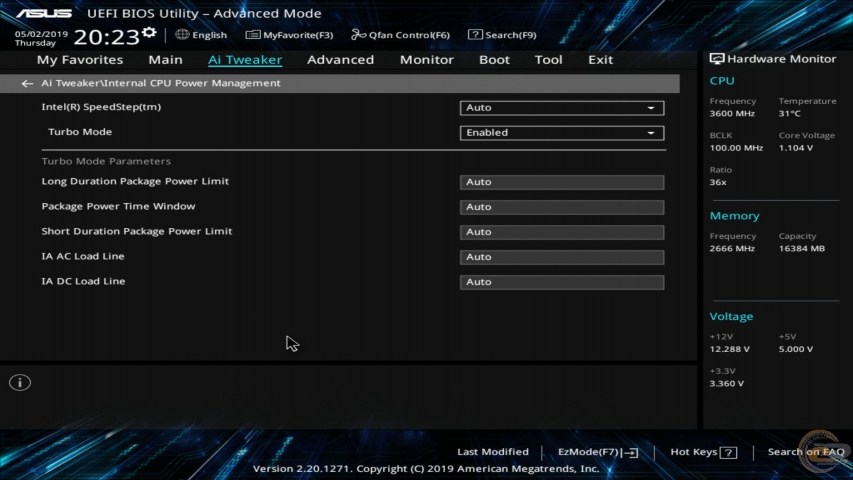Screen dimensions: 853x480
Task: Click the +5V reading 5.000 V
Action: coord(795,349)
